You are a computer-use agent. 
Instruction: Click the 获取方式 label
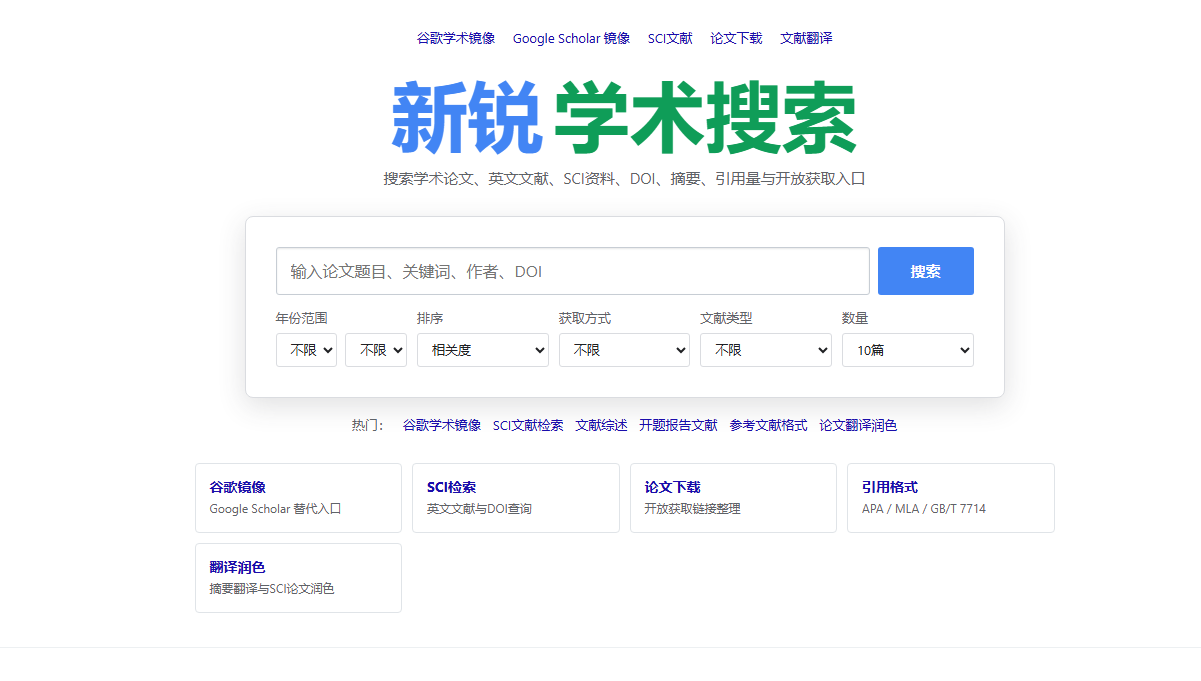[585, 318]
